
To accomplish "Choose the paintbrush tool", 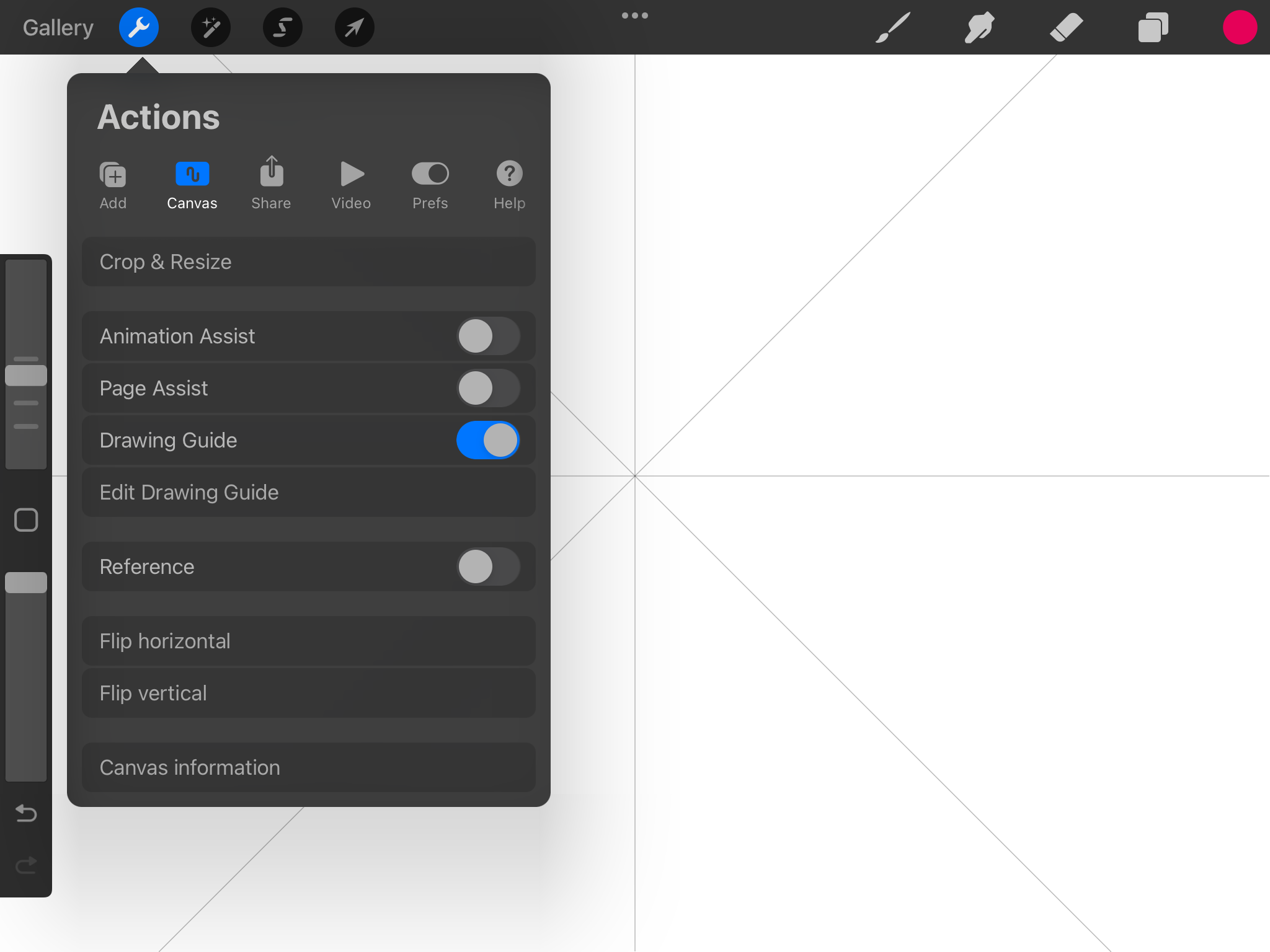I will pos(893,27).
